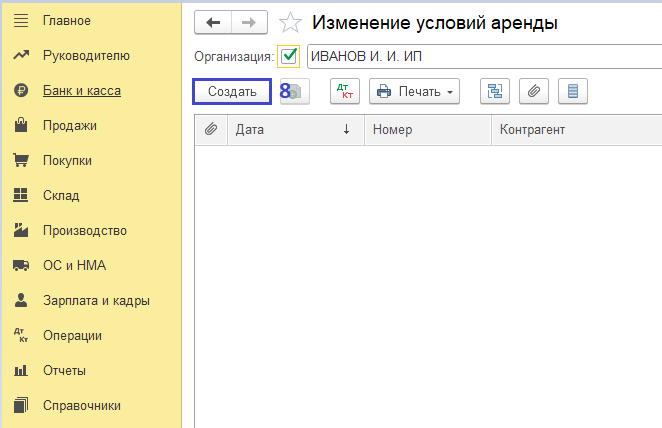Image resolution: width=662 pixels, height=428 pixels.
Task: Open the Главное menu section
Action: [x=66, y=21]
